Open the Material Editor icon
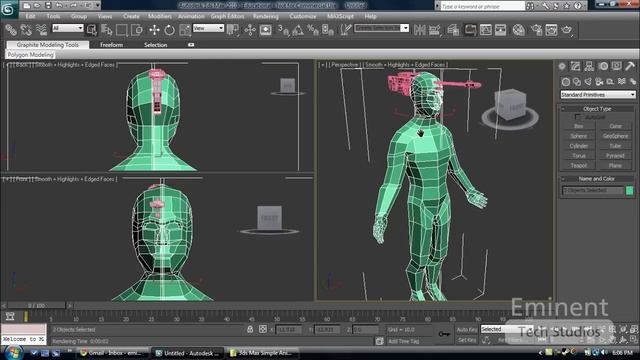640x360 pixels. [519, 30]
